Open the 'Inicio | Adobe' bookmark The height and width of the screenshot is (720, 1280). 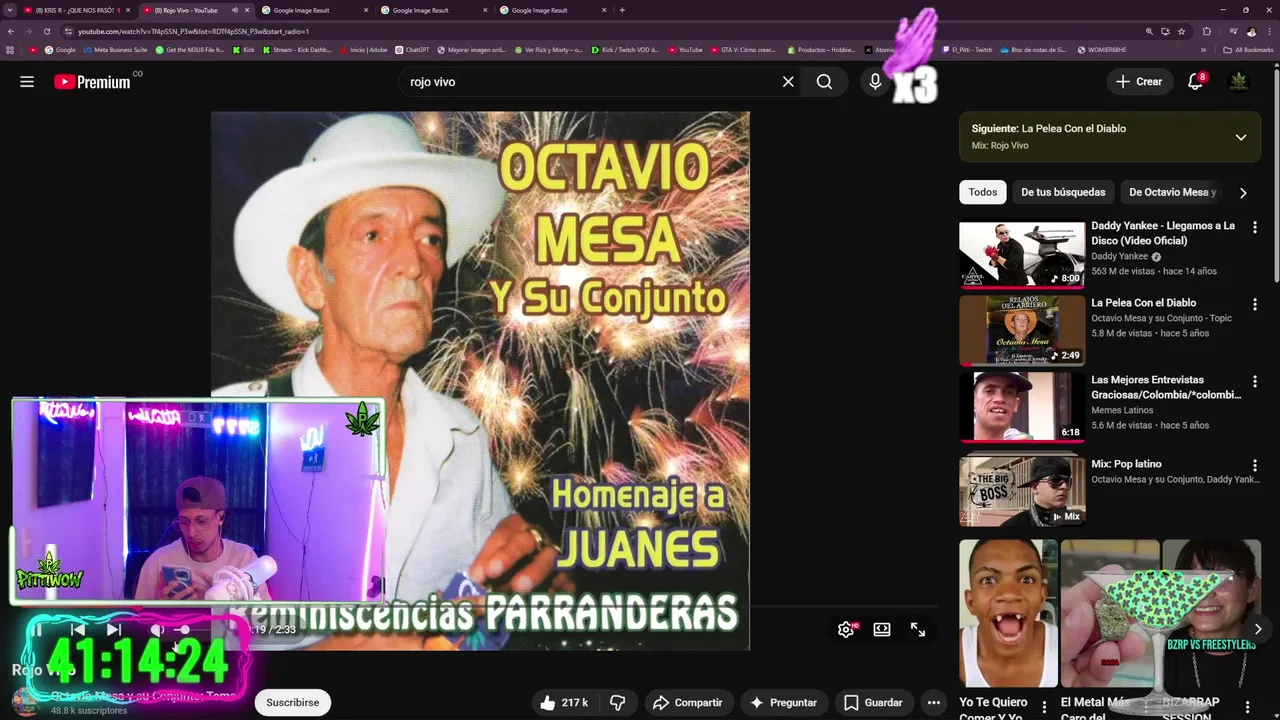tap(363, 49)
